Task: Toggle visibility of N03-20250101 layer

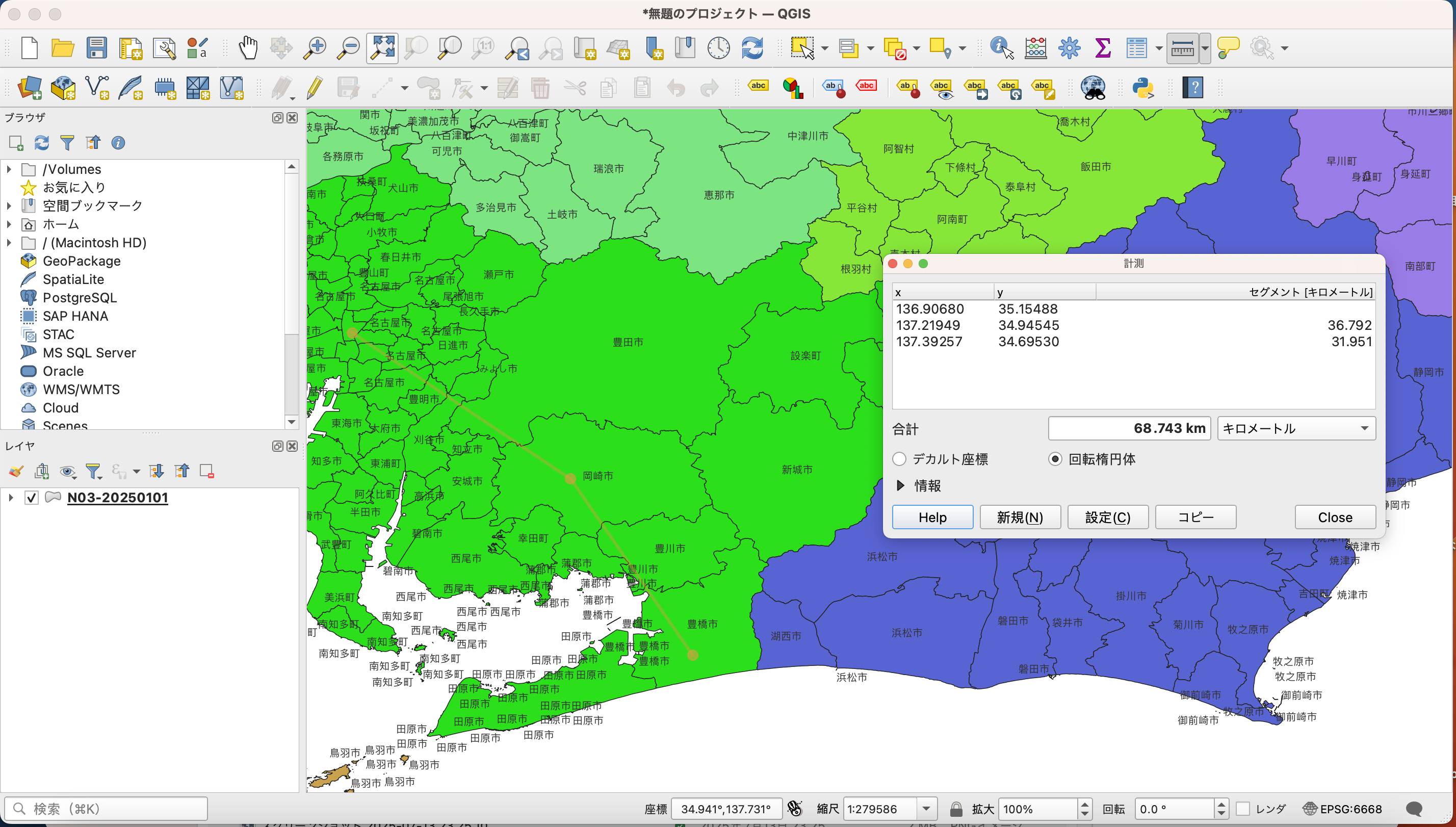Action: point(31,498)
